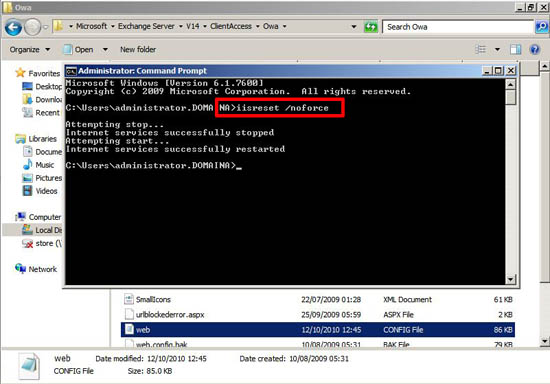Click the change view icon
This screenshot has width=550, height=384.
tap(481, 49)
